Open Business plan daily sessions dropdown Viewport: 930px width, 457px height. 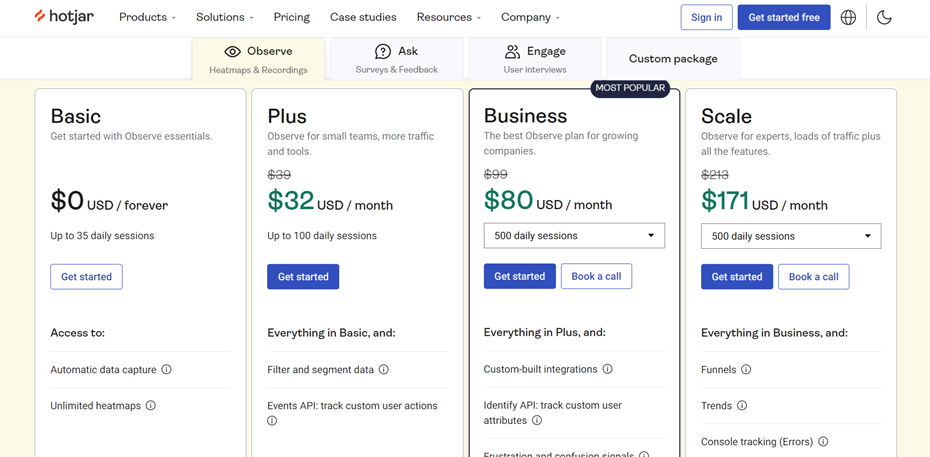(x=574, y=235)
